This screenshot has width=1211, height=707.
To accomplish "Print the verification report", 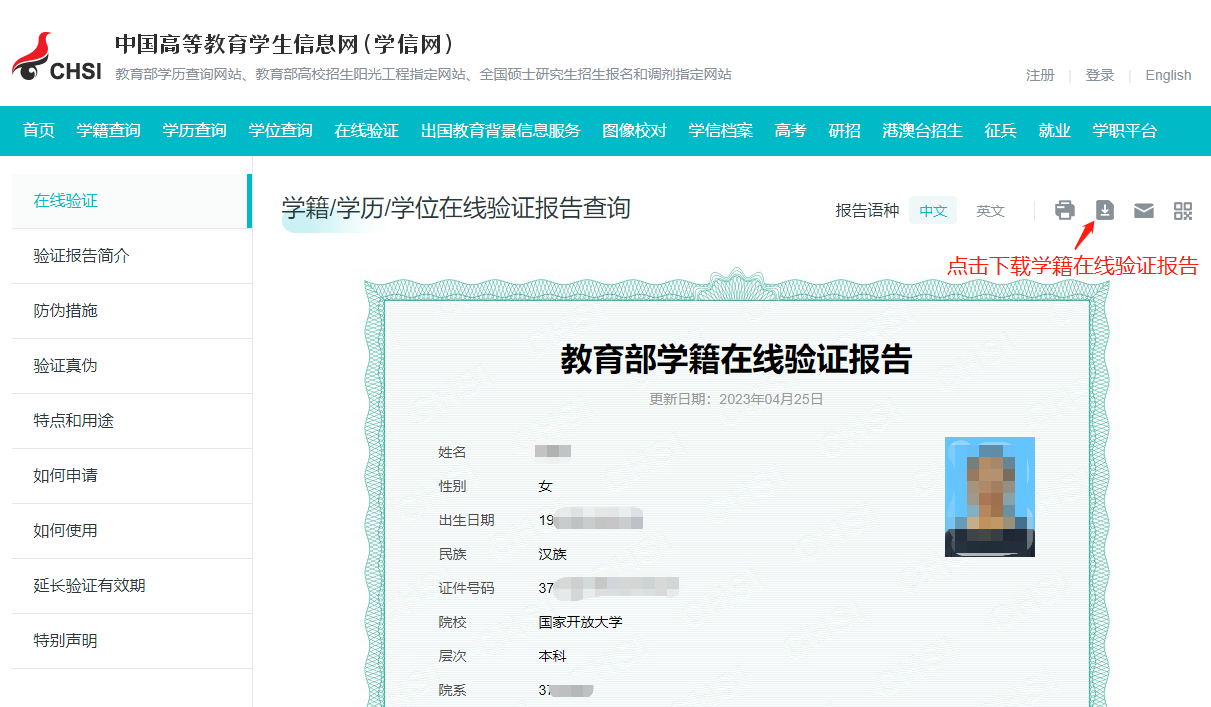I will 1065,210.
